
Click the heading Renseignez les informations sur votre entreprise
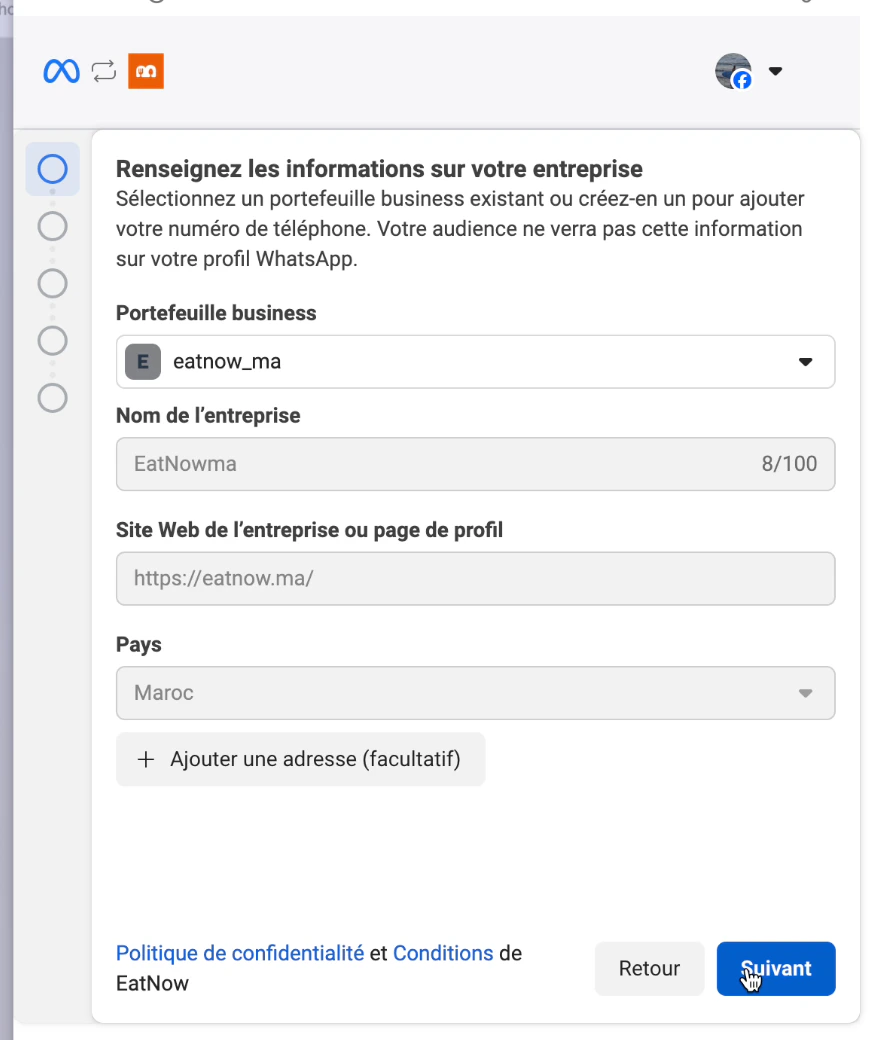[379, 169]
